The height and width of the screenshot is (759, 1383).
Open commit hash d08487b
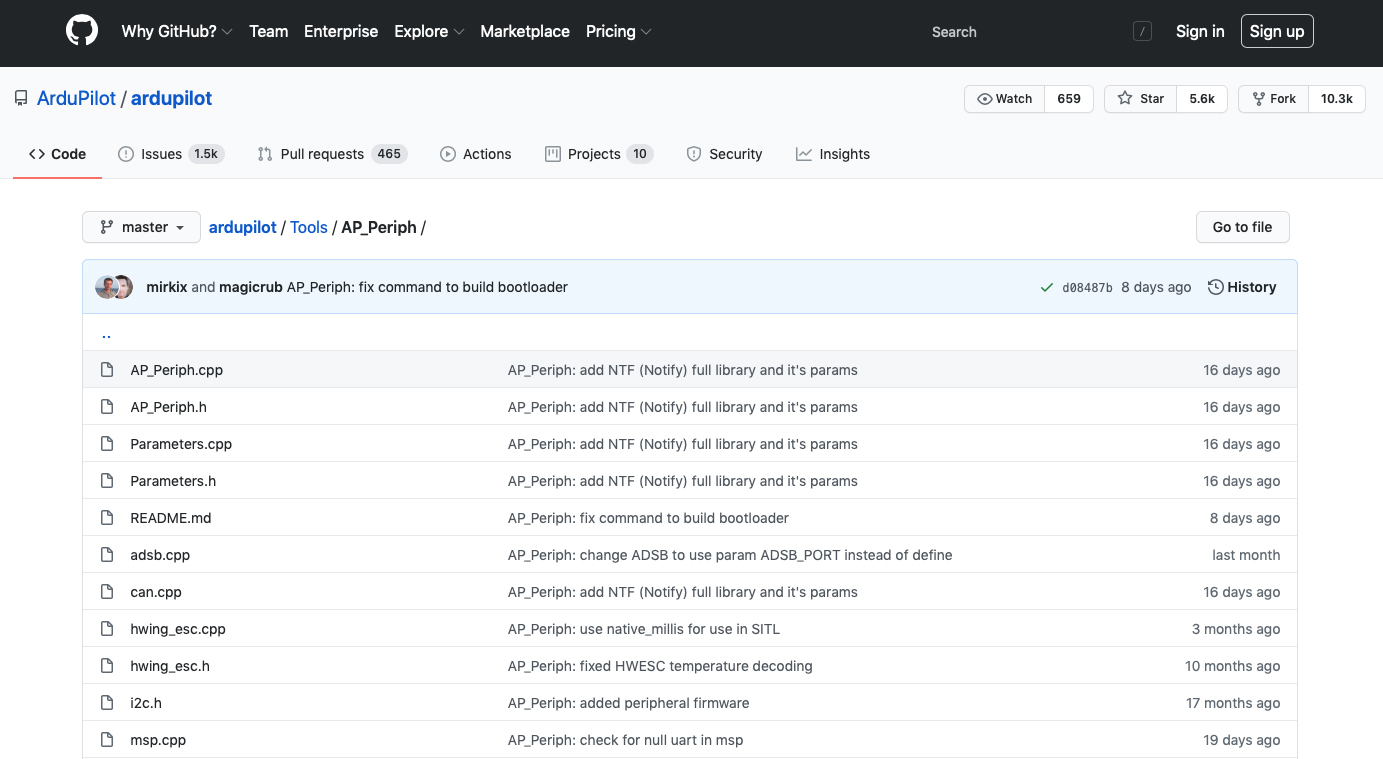click(x=1087, y=287)
